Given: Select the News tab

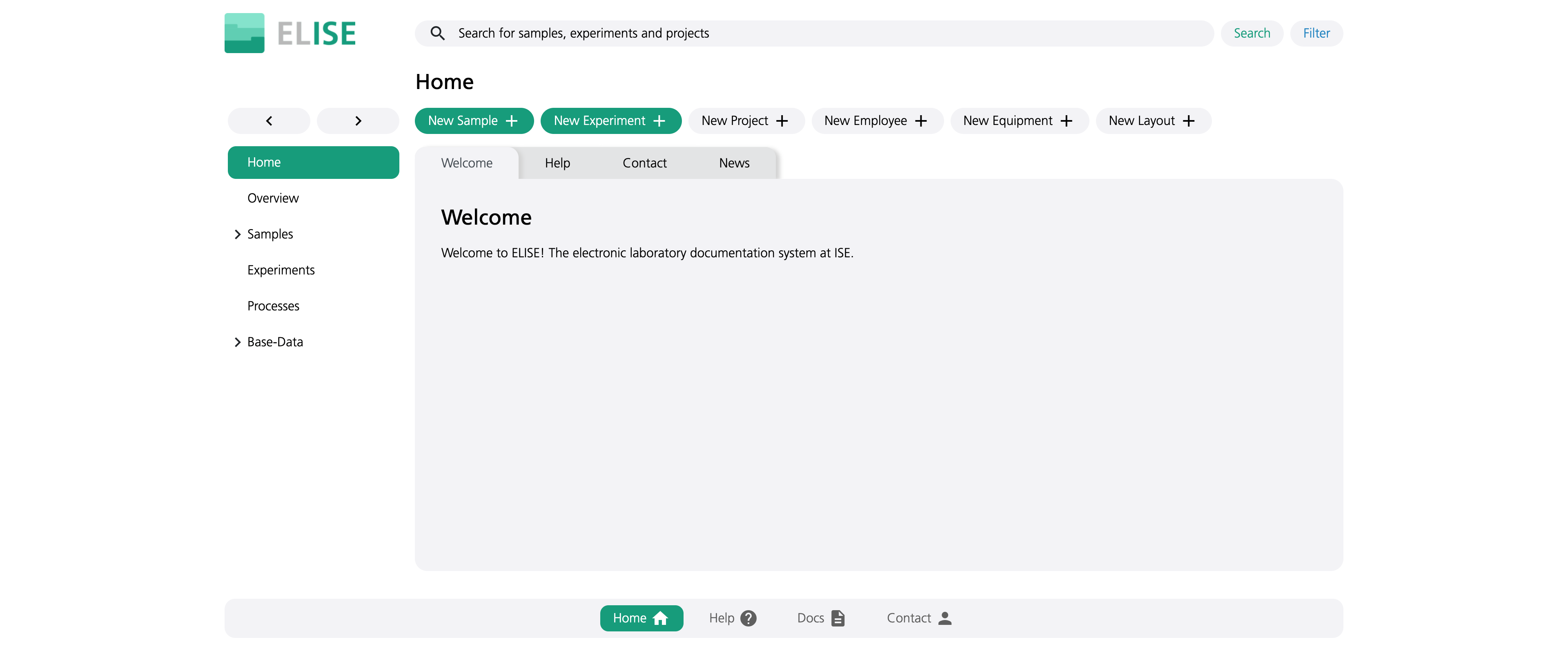Looking at the screenshot, I should (x=734, y=162).
